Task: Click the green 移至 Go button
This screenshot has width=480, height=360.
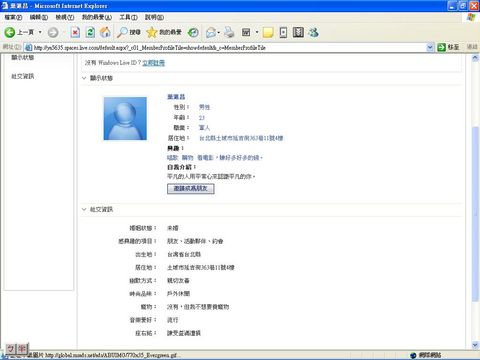Action: (449, 47)
